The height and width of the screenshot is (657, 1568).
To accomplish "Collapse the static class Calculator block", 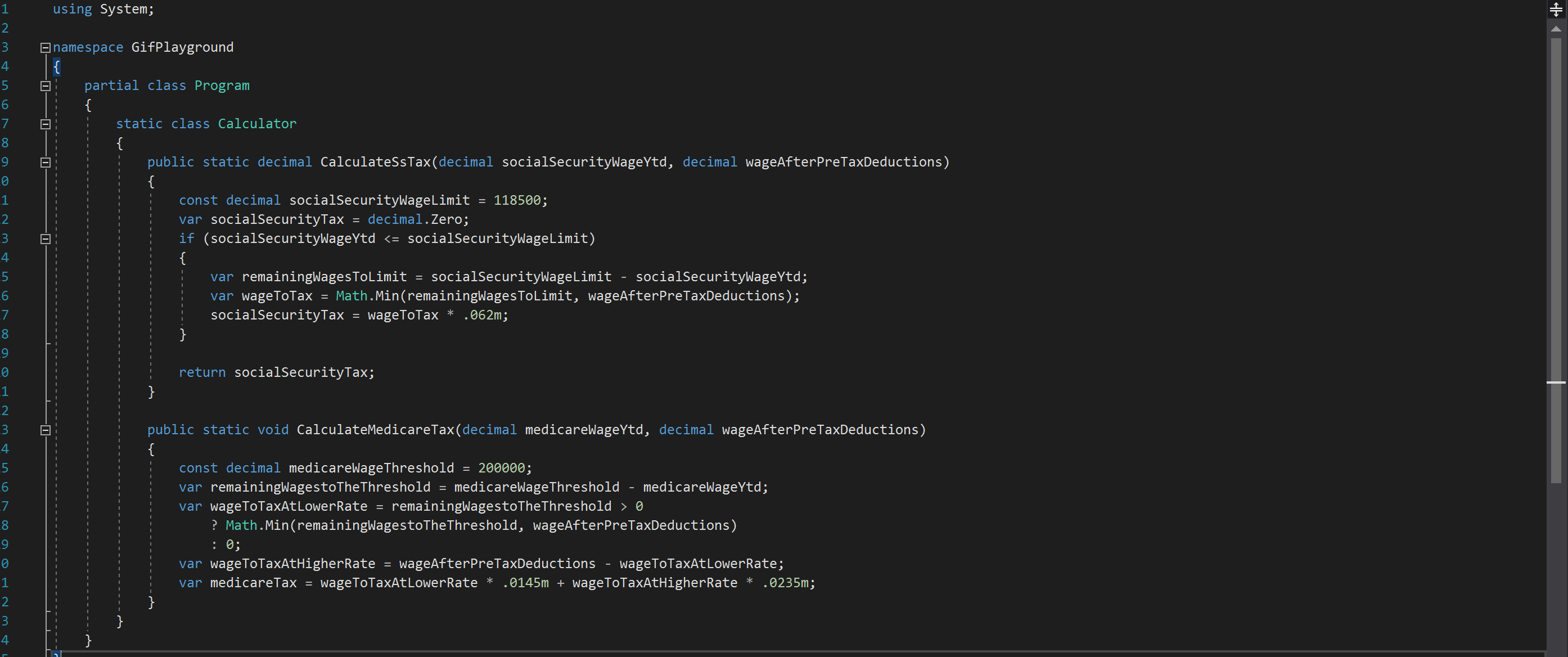I will click(x=45, y=124).
